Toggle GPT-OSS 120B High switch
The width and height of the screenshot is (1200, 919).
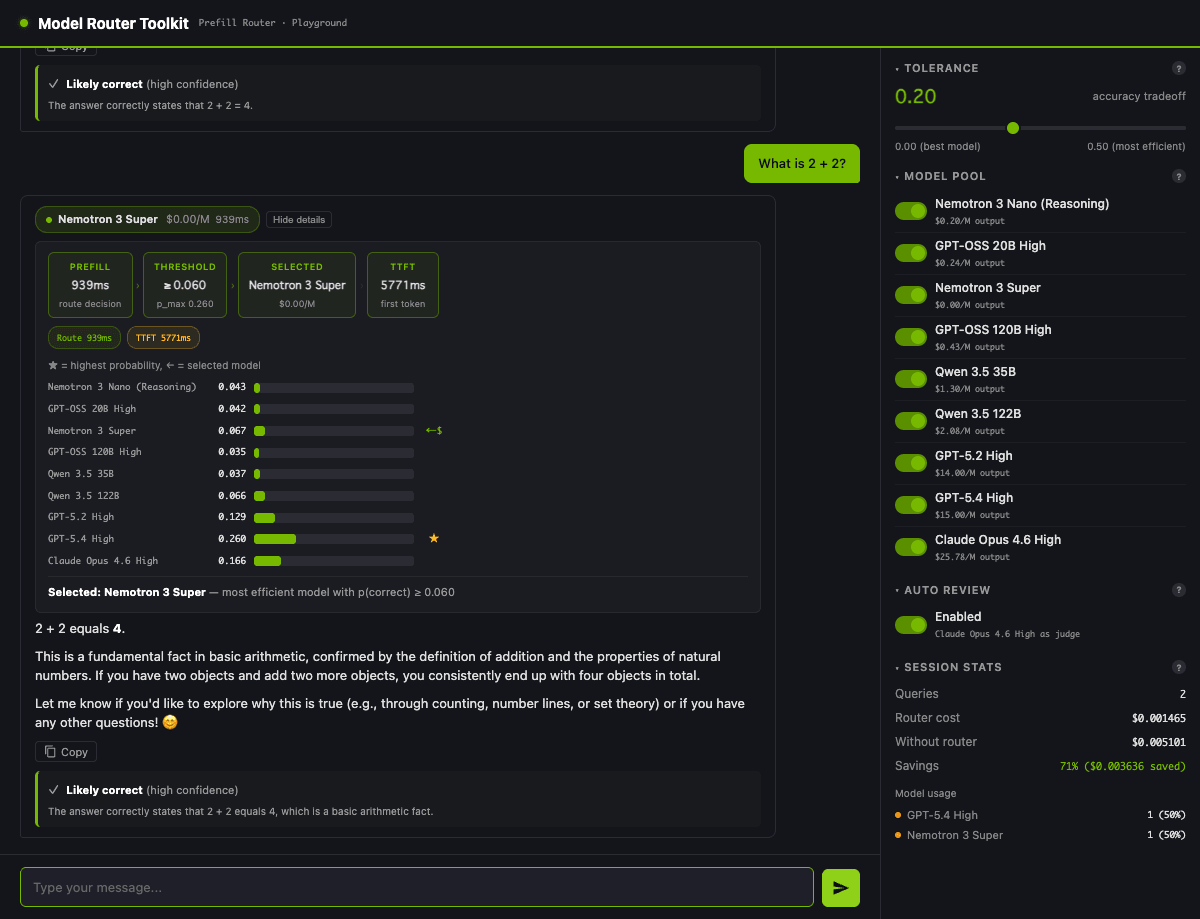pyautogui.click(x=911, y=337)
